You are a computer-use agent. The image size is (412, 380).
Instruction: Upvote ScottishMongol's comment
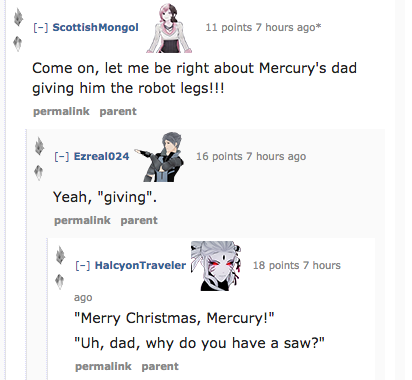(18, 18)
